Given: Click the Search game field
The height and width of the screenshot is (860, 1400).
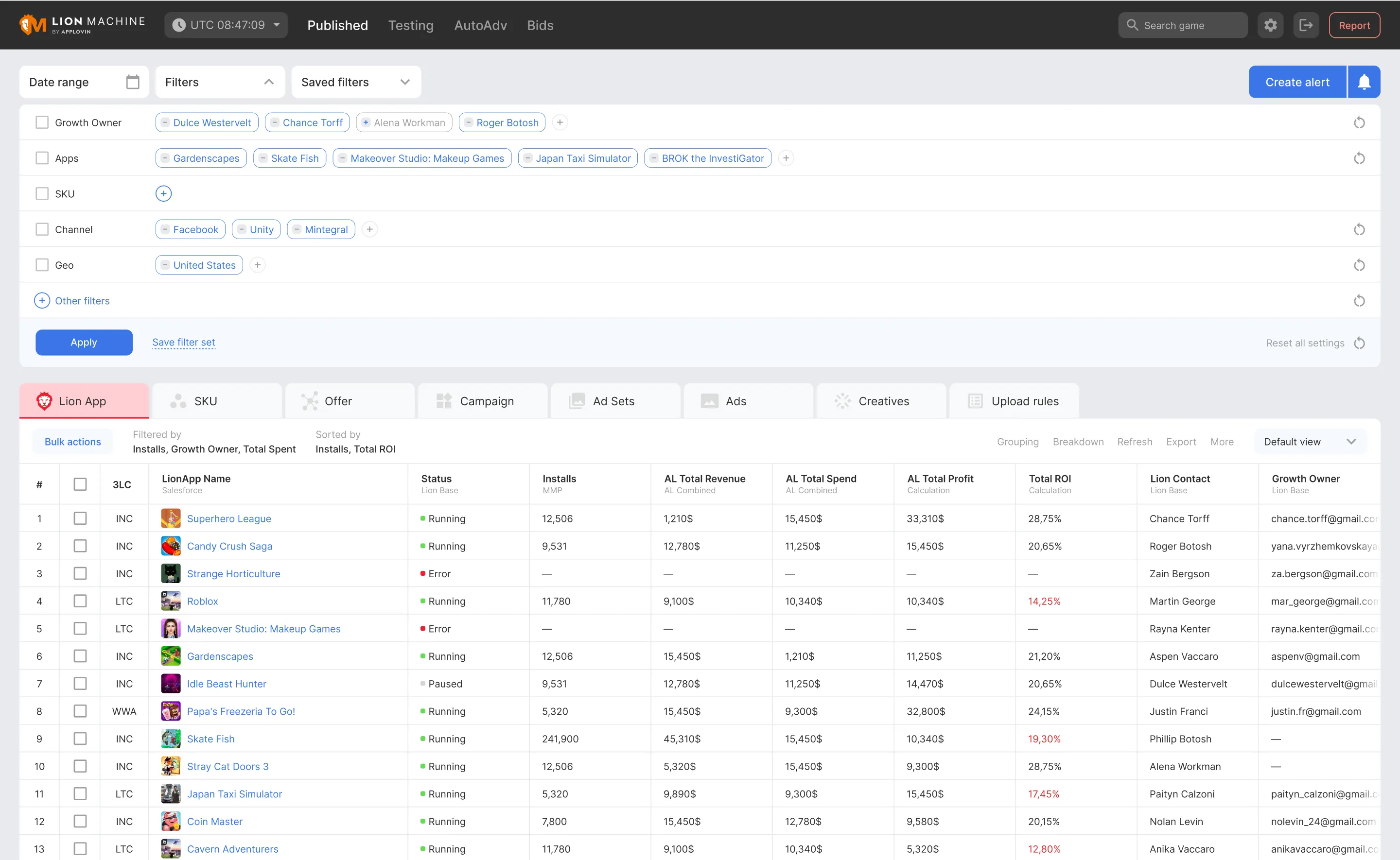Looking at the screenshot, I should pos(1183,25).
